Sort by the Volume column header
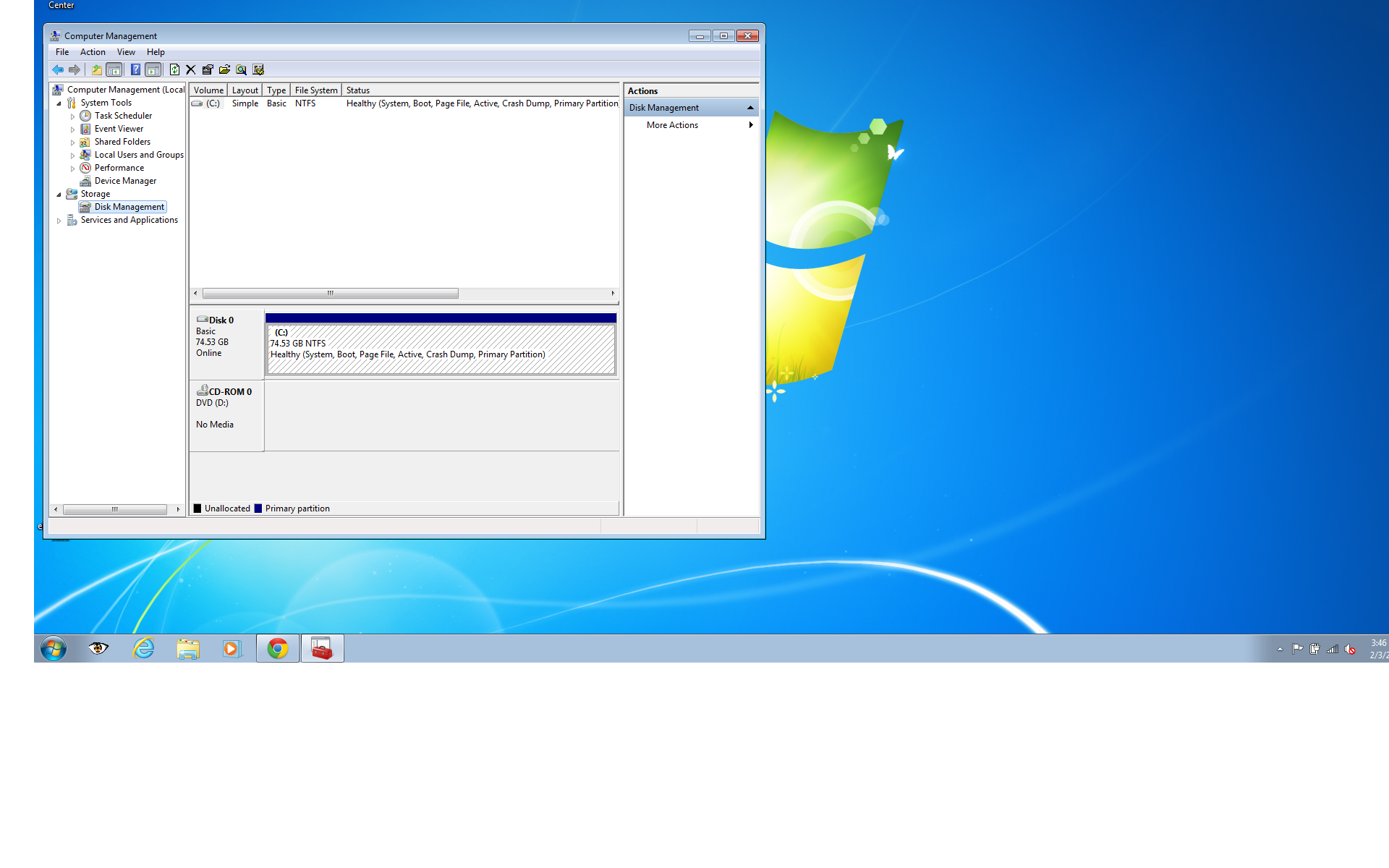 [x=208, y=90]
